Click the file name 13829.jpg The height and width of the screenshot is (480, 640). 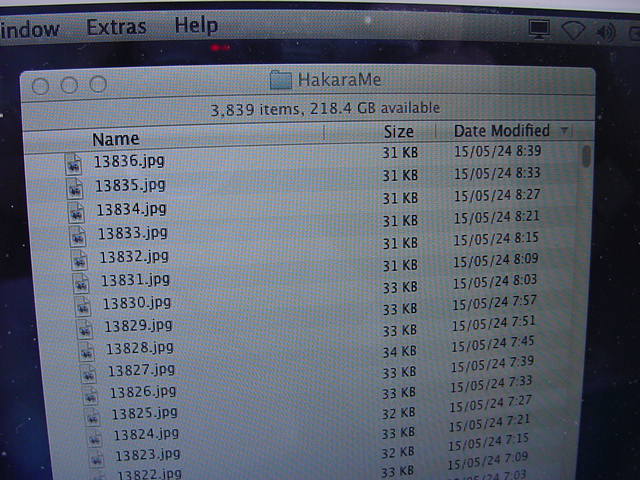(139, 326)
